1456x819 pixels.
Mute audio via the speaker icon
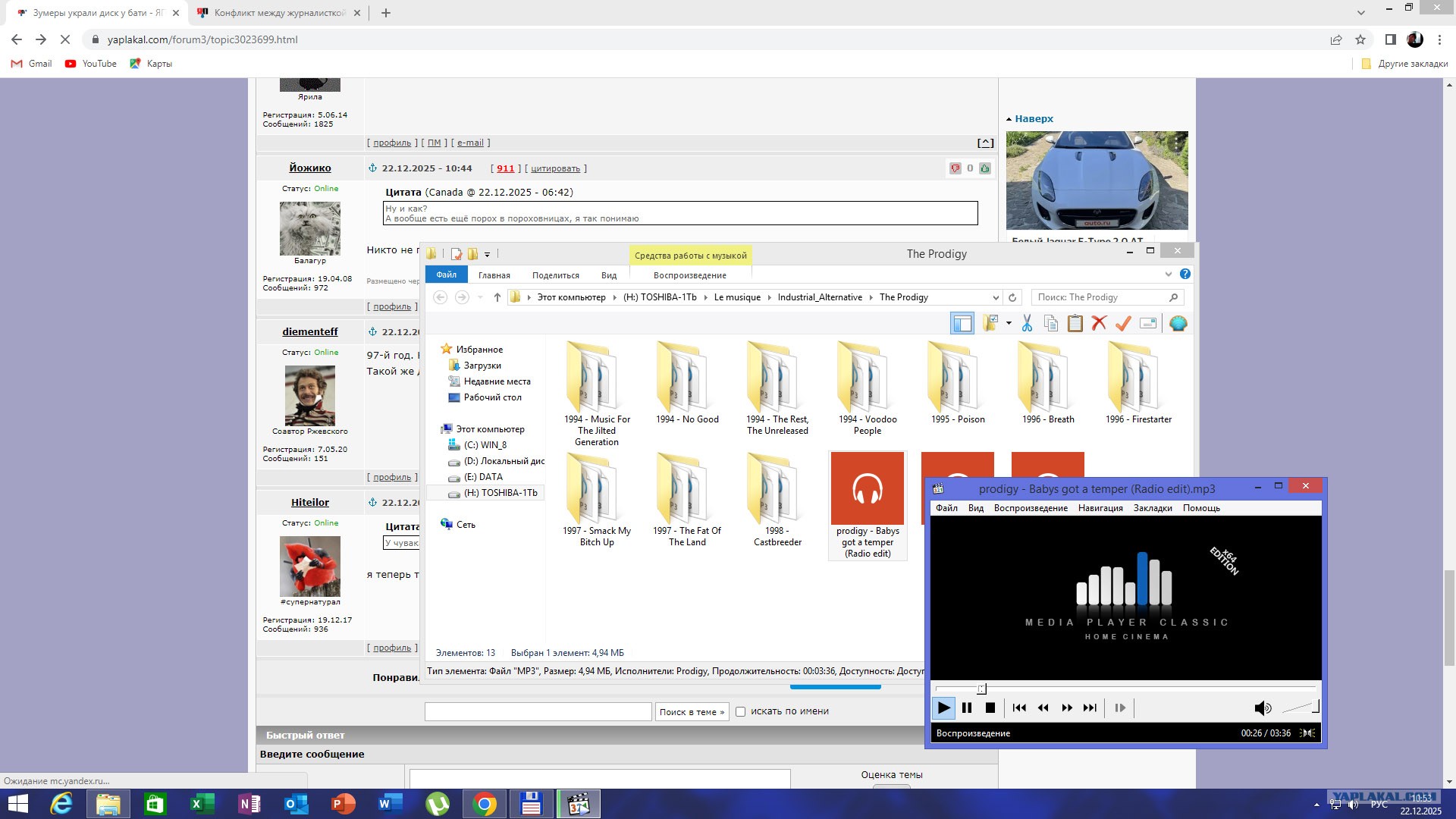coord(1262,708)
